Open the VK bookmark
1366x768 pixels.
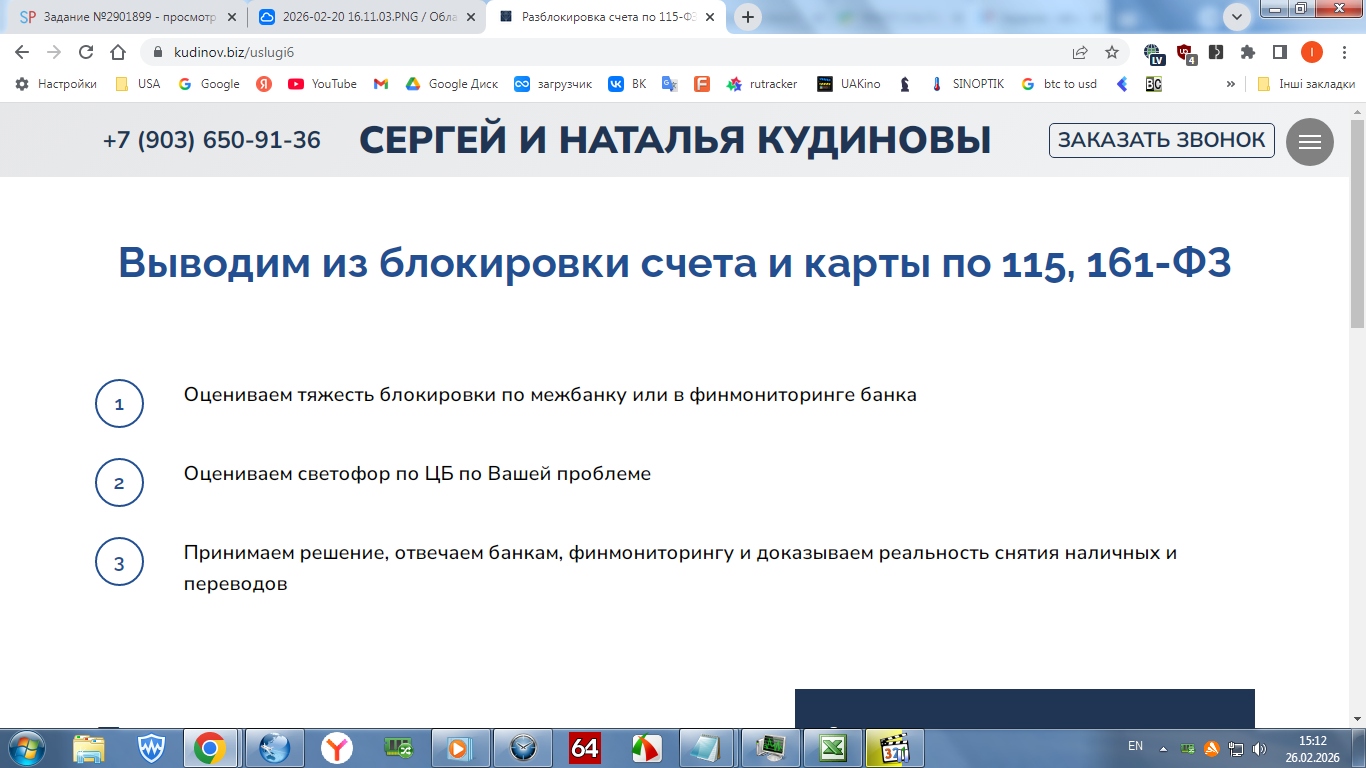pyautogui.click(x=628, y=84)
